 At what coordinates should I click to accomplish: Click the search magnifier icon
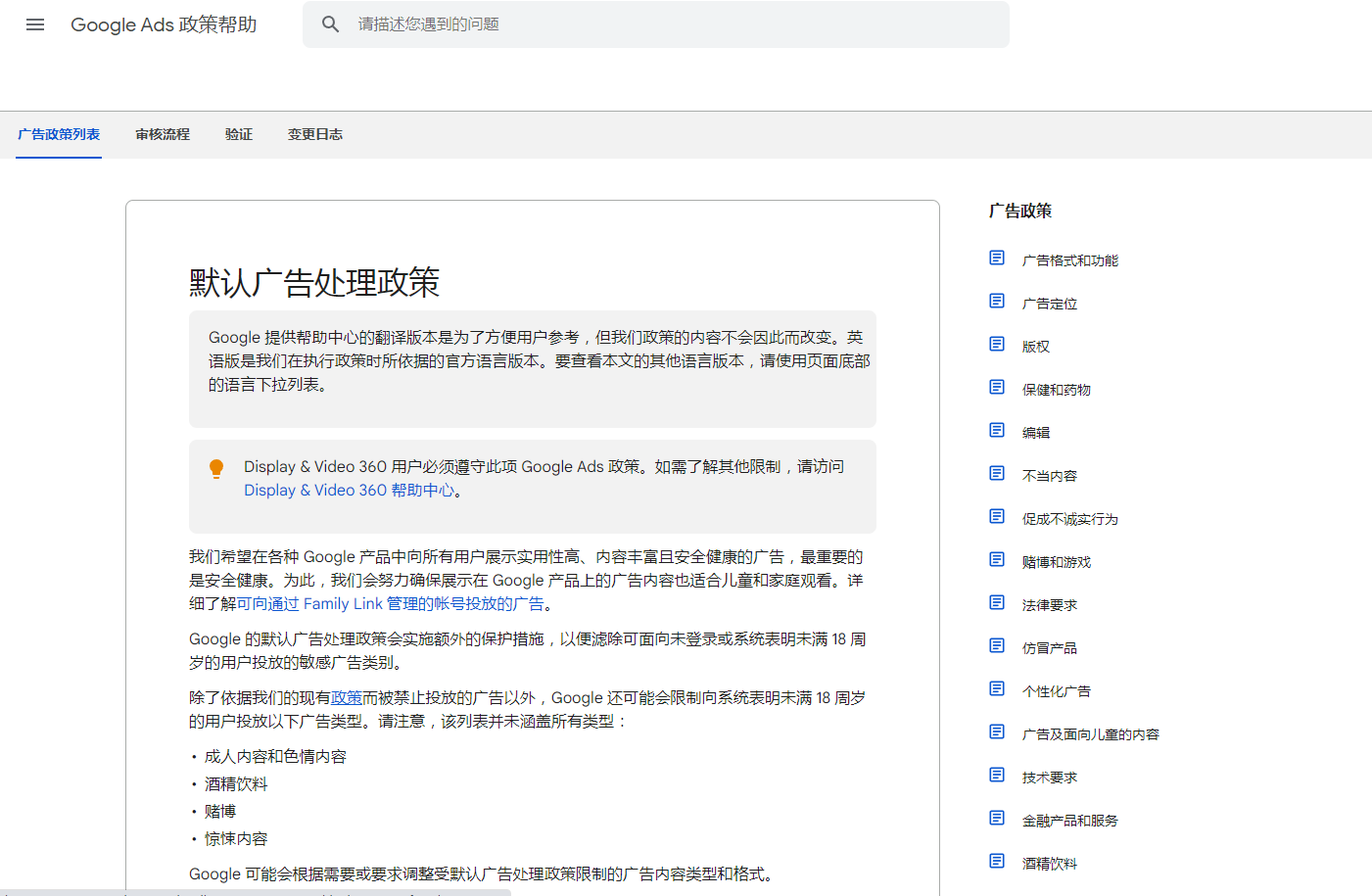click(331, 24)
